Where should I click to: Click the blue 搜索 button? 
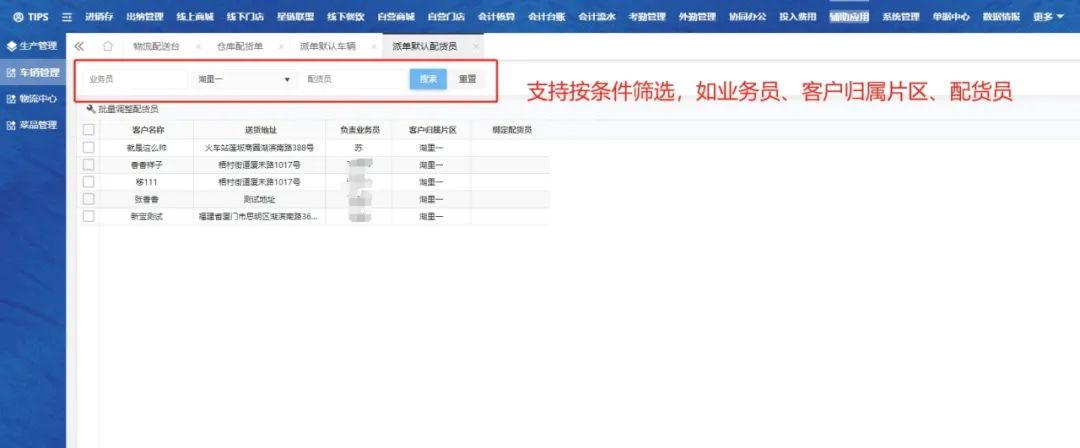428,79
